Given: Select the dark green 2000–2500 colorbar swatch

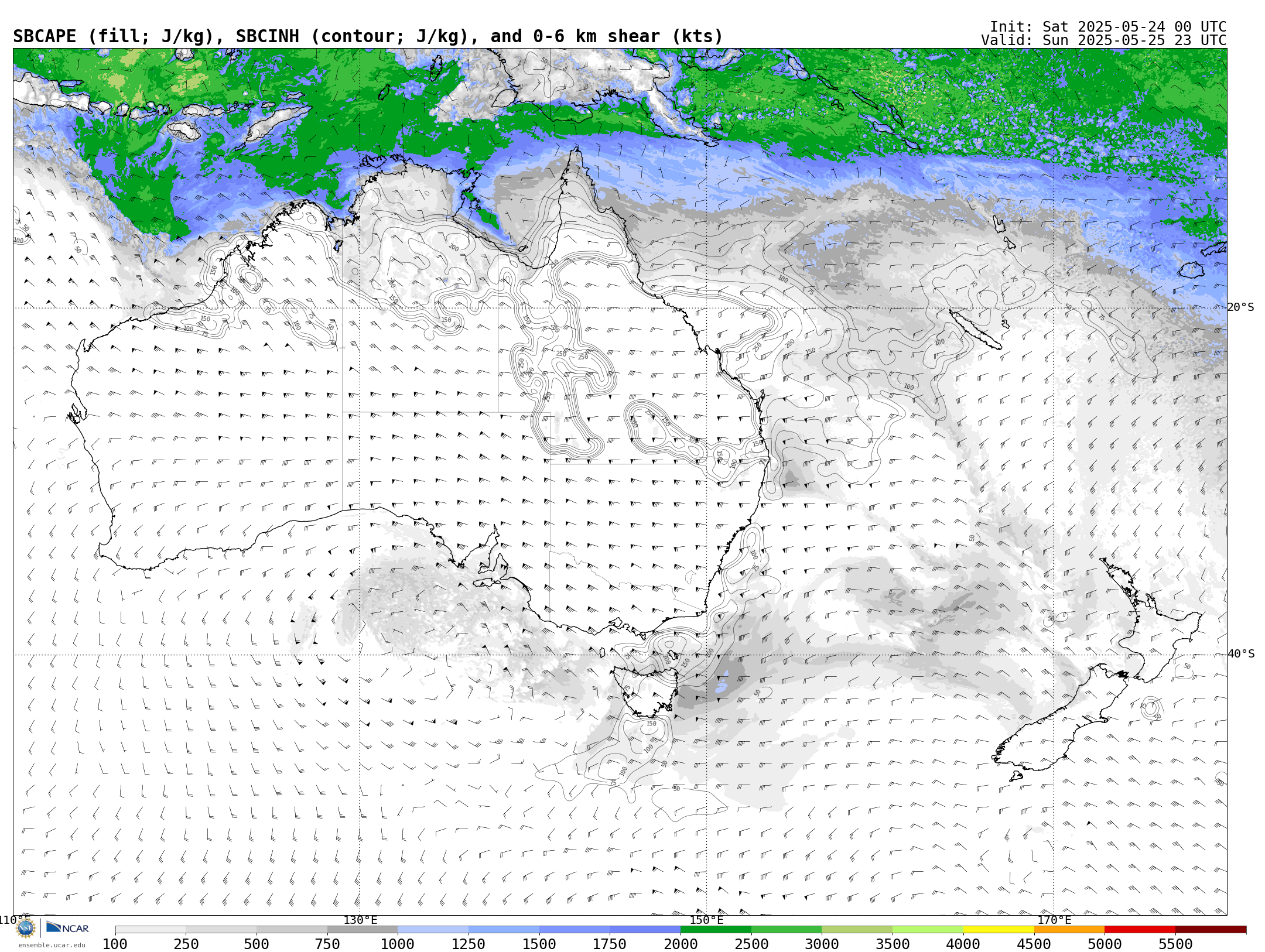Looking at the screenshot, I should [x=716, y=930].
